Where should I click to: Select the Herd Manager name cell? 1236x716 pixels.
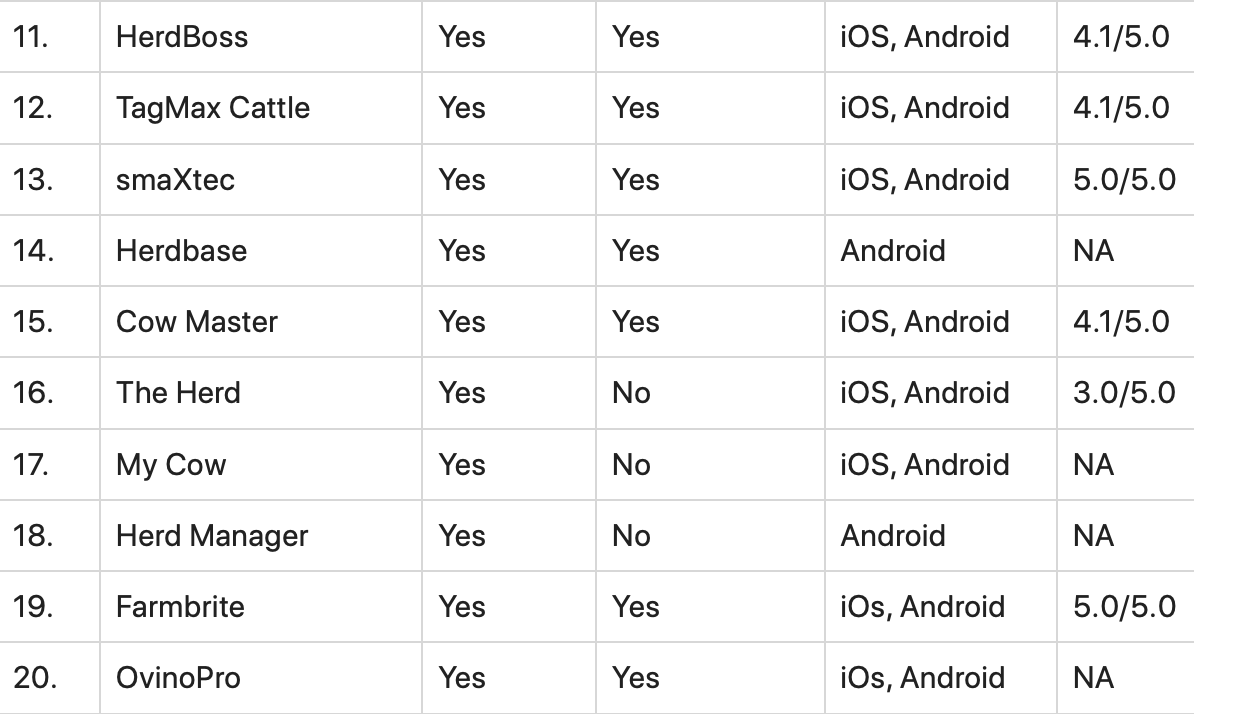pos(212,536)
